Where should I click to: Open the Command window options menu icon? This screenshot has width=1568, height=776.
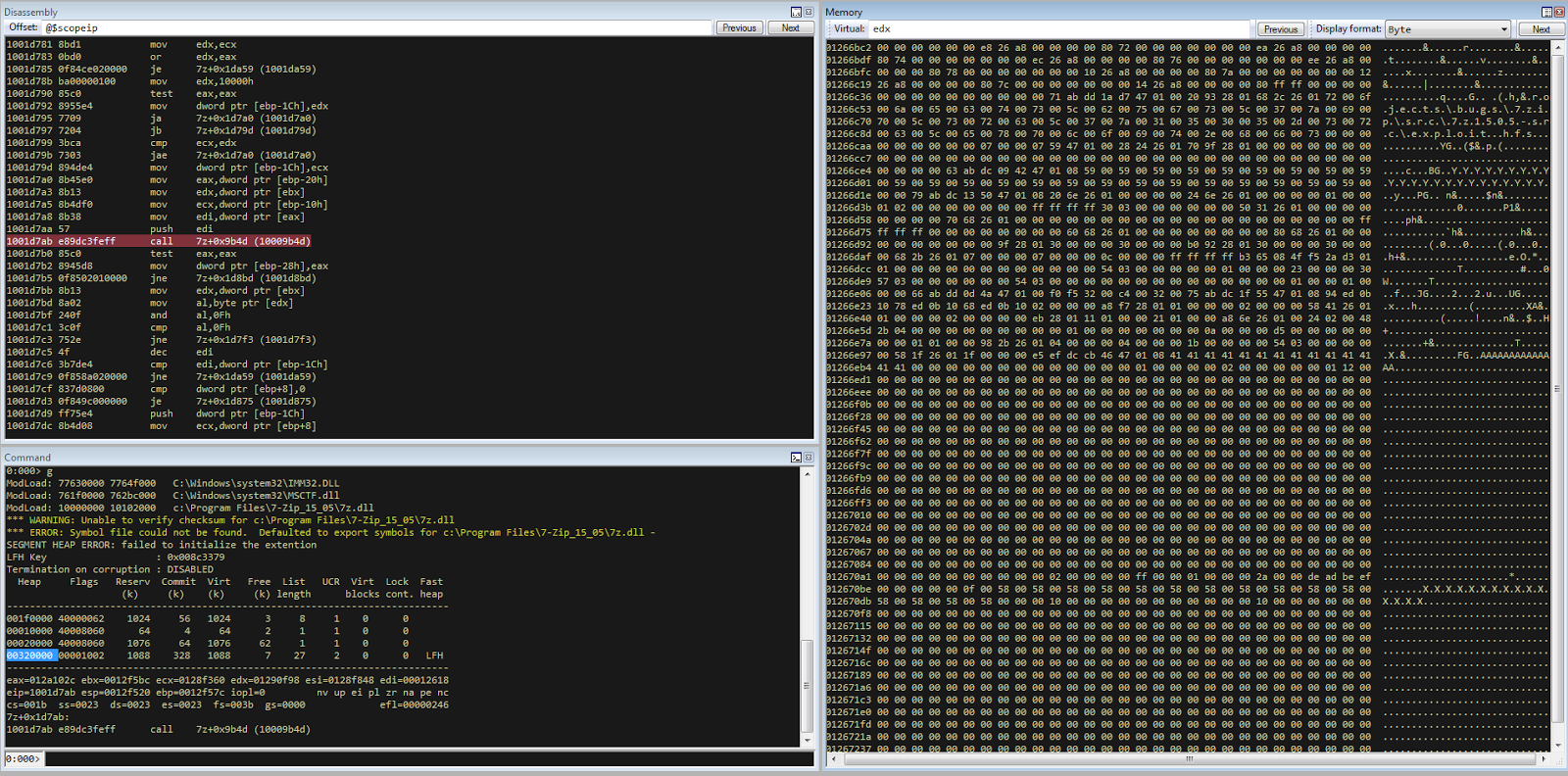click(796, 458)
